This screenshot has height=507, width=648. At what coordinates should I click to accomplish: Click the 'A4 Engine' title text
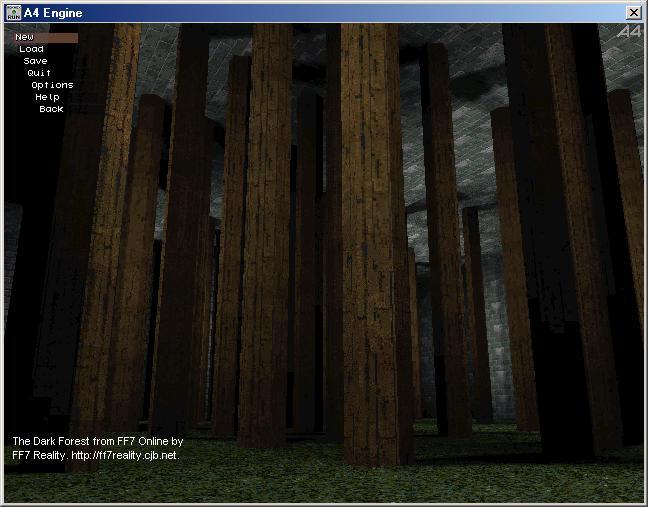pos(60,13)
